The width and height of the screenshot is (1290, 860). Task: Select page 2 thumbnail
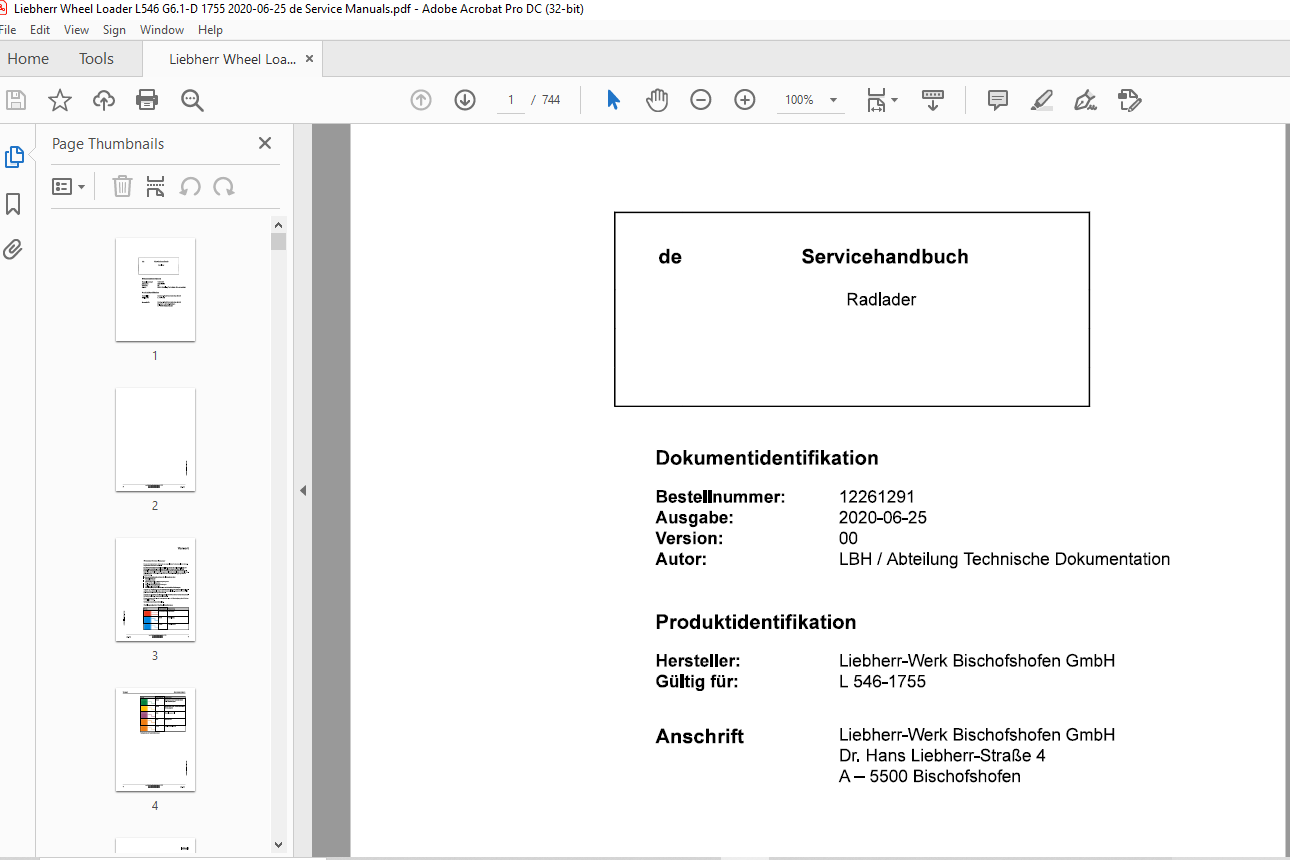pos(155,439)
